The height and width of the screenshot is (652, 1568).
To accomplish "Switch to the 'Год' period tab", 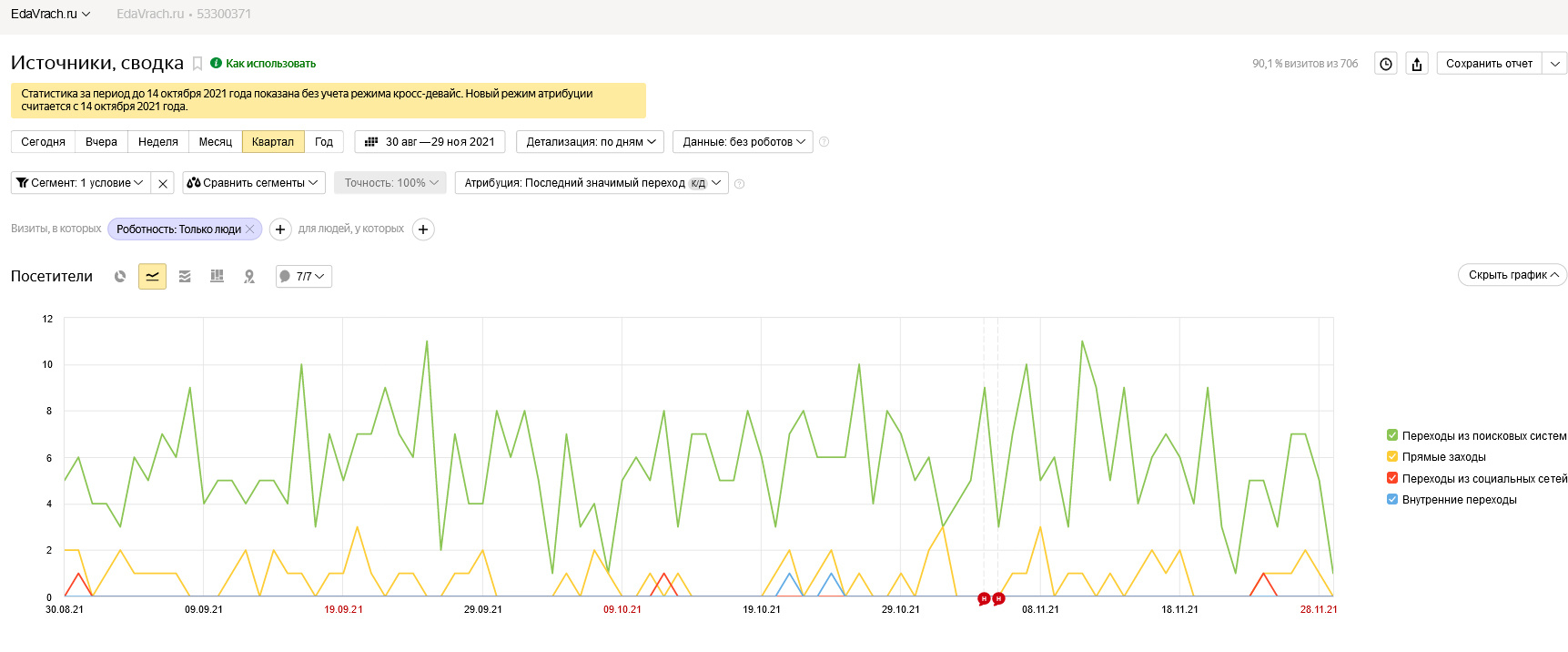I will coord(323,142).
